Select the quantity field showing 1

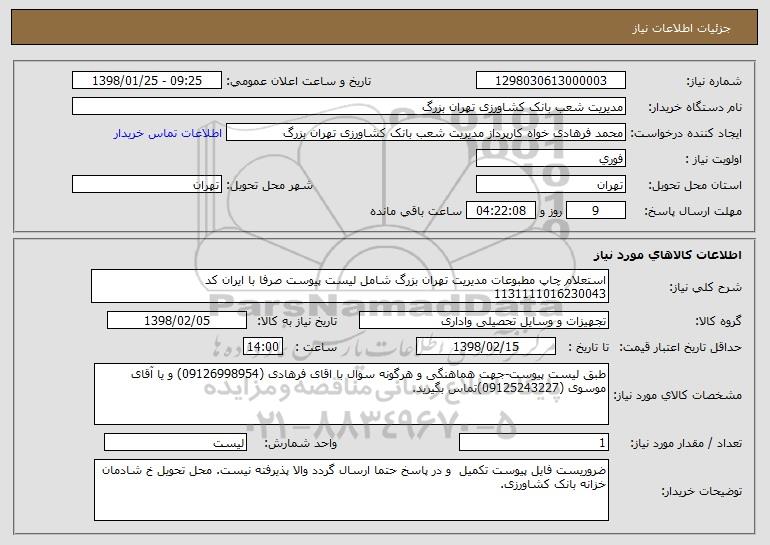[x=534, y=442]
